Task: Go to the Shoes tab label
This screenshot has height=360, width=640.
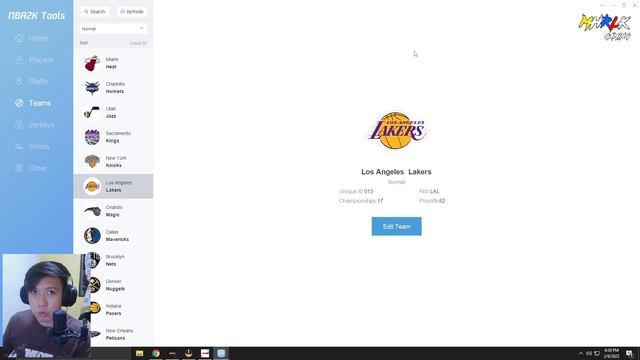Action: [39, 147]
